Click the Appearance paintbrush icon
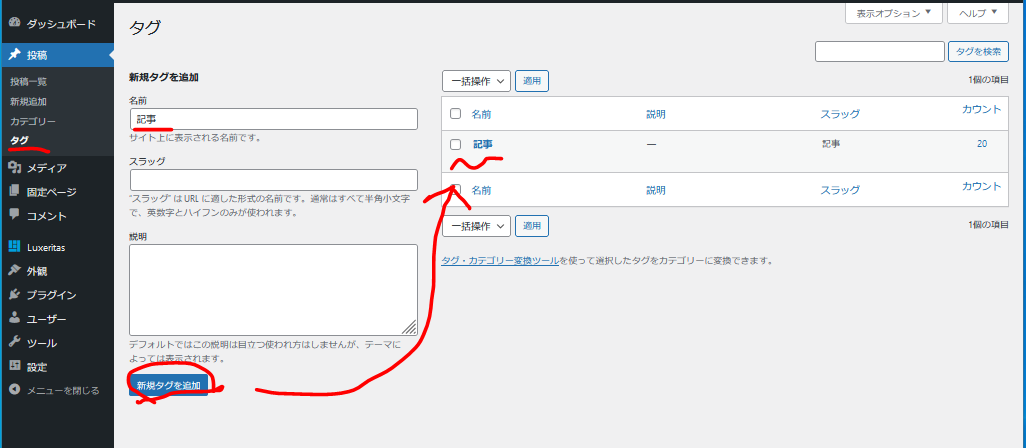This screenshot has height=448, width=1026. 14,271
